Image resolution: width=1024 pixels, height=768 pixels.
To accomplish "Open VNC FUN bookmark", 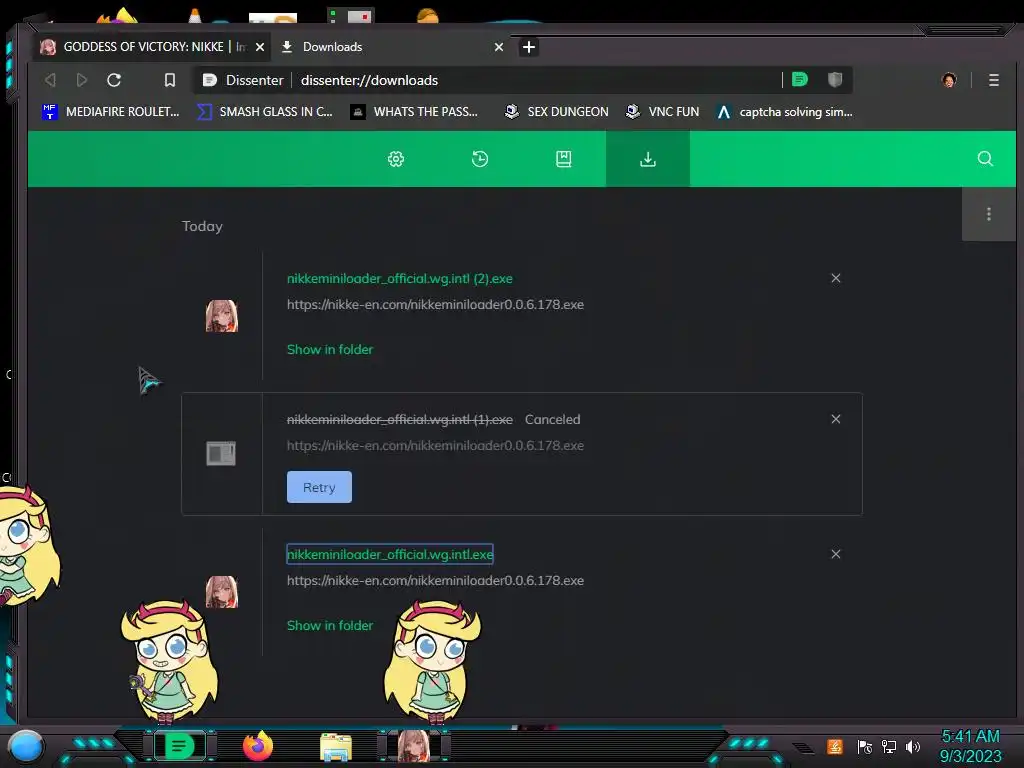I will (662, 112).
